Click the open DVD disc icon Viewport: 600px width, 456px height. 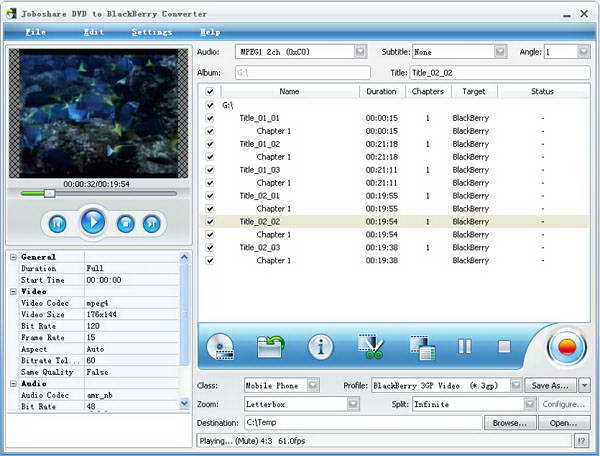(220, 347)
